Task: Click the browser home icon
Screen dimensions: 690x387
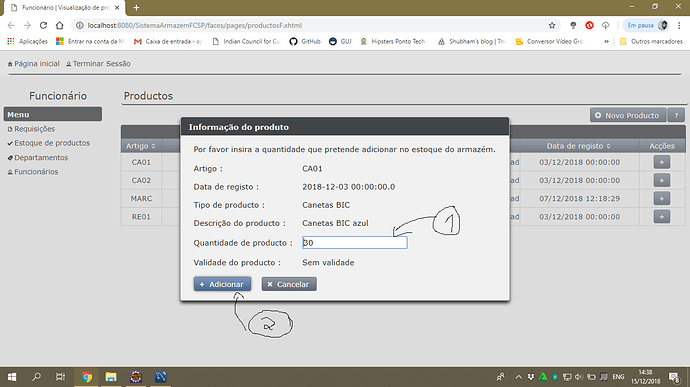Action: tap(59, 26)
